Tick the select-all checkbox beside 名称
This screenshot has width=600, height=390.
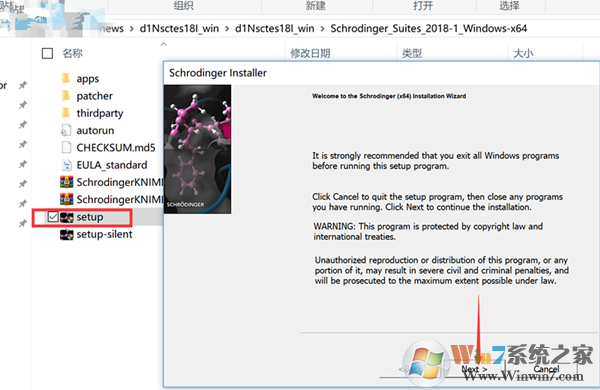click(47, 53)
